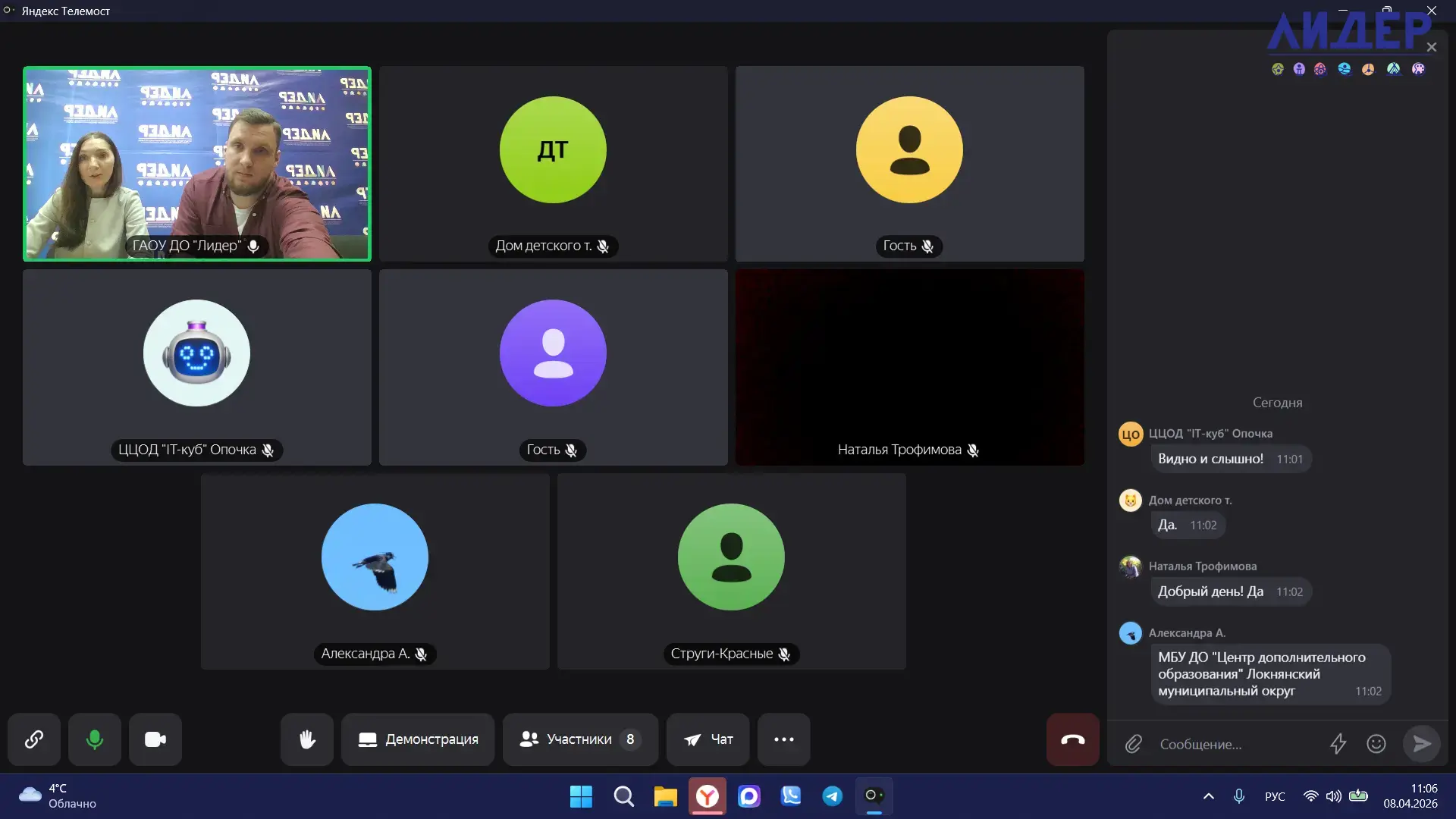This screenshot has width=1456, height=819.
Task: Start screen sharing with Демонстрация button
Action: tap(418, 739)
